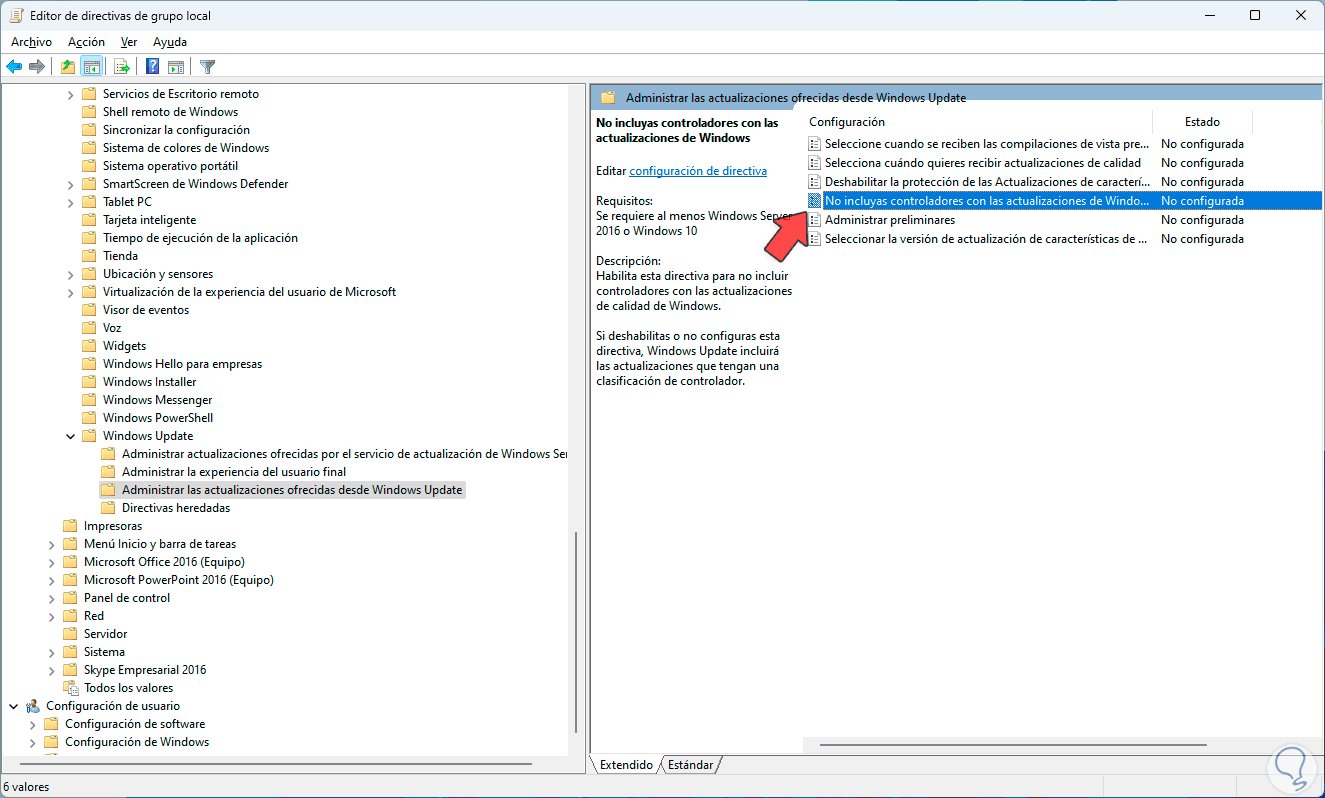Open the Archivo menu
This screenshot has width=1325, height=798.
click(31, 42)
